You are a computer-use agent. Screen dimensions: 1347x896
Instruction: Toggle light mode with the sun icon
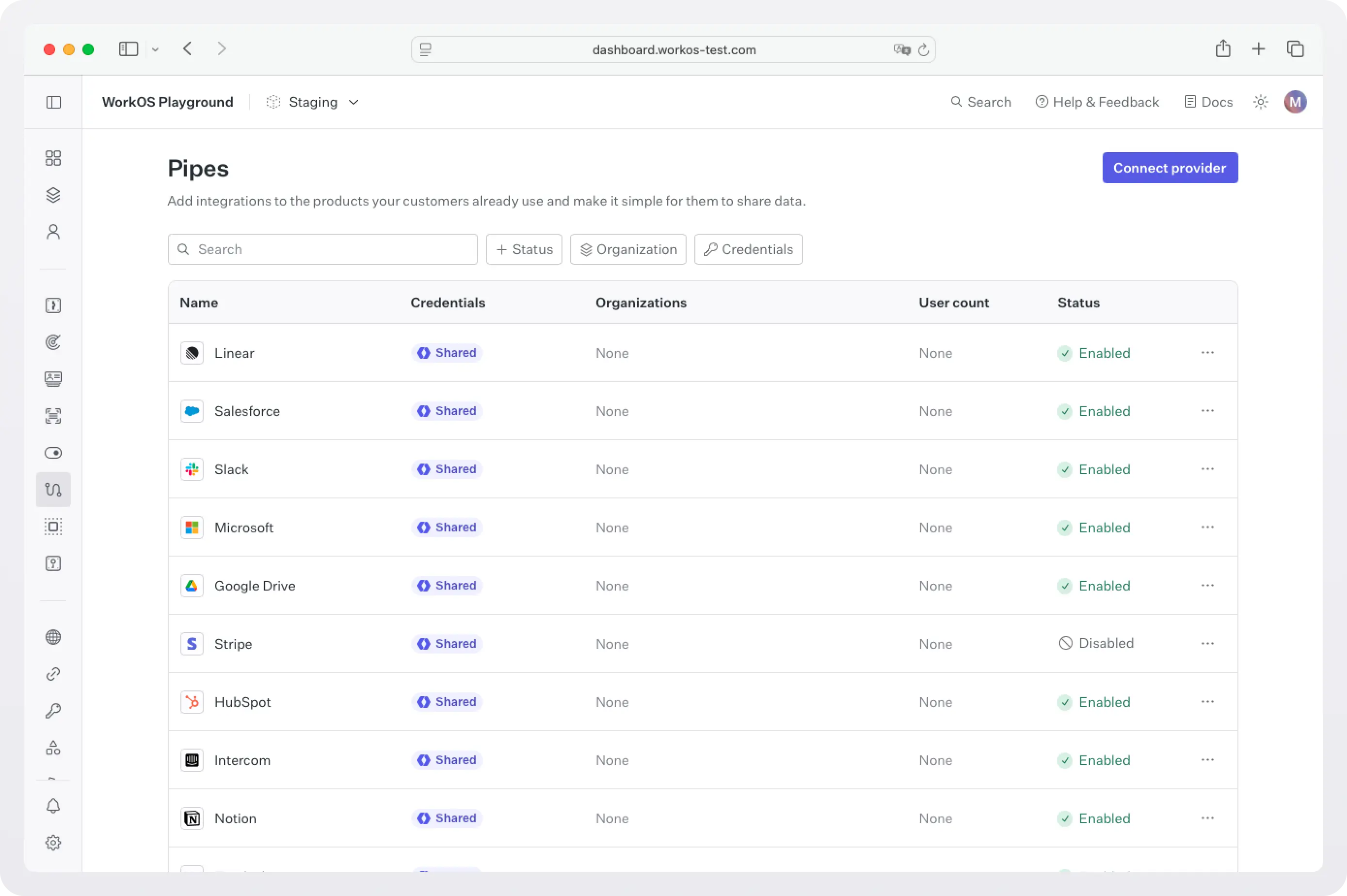(x=1260, y=101)
